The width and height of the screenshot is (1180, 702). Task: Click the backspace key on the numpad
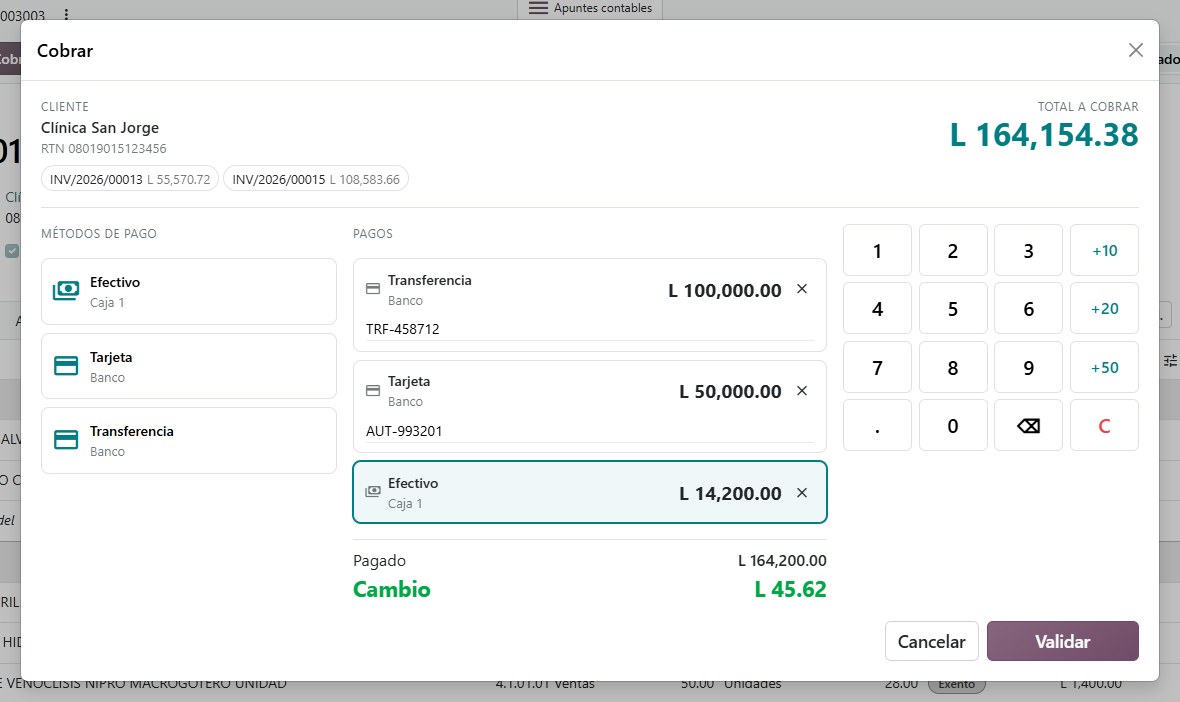click(1028, 426)
